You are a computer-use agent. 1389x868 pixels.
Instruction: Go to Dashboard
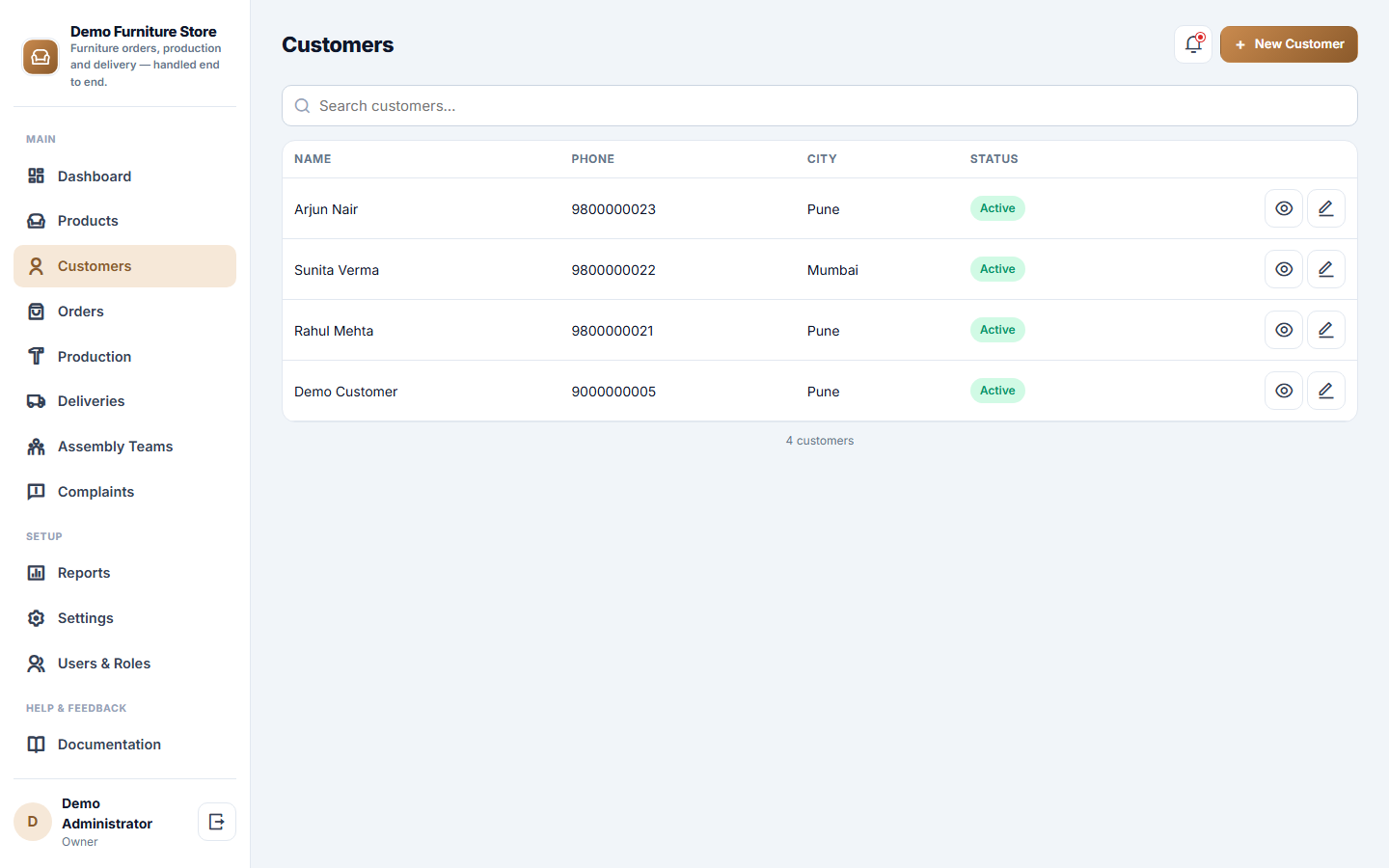pos(124,176)
